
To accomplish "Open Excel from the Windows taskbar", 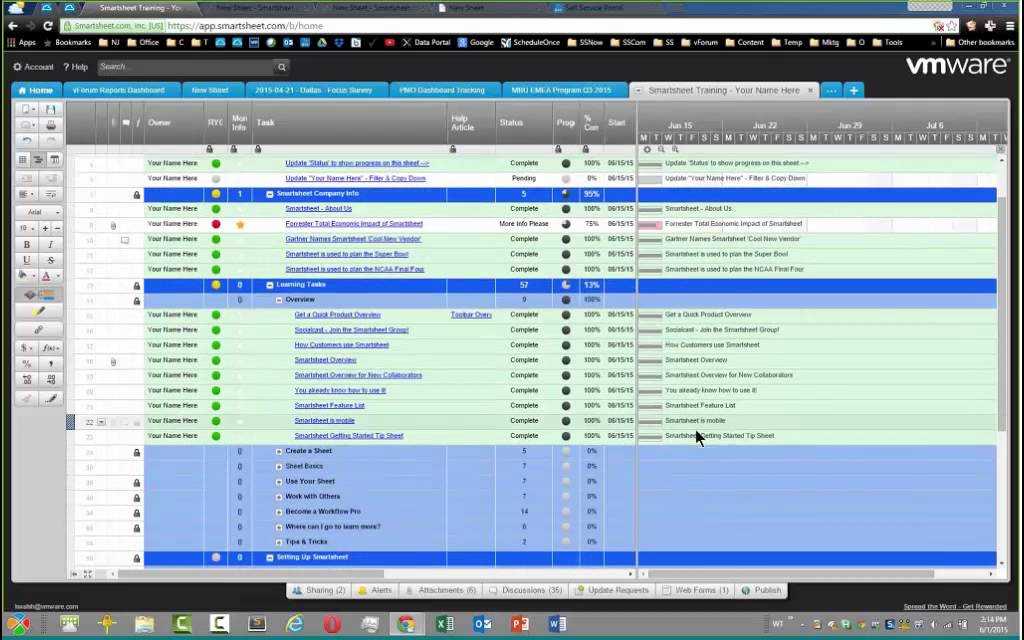I will tap(445, 624).
